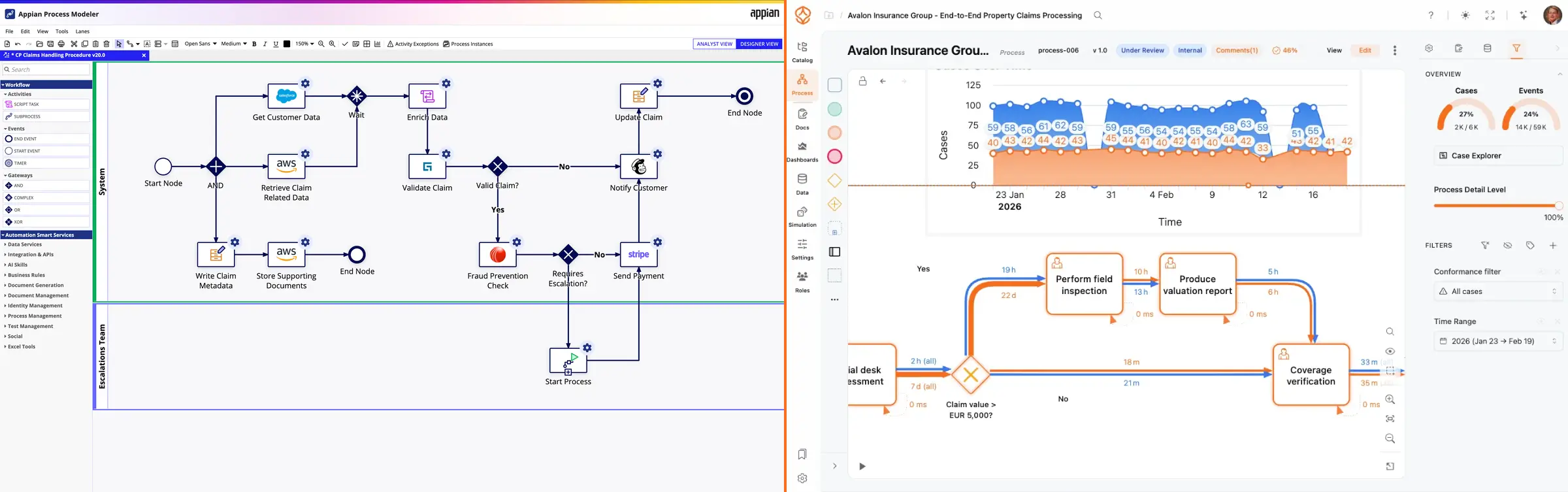Click the cut scissors icon in Appian
Screen dimensions: 1568x492
pyautogui.click(x=74, y=44)
